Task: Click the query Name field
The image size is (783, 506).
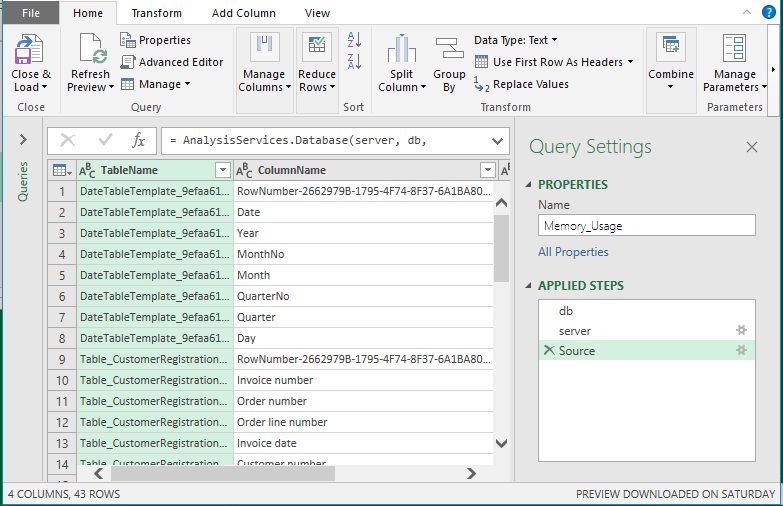Action: [647, 226]
